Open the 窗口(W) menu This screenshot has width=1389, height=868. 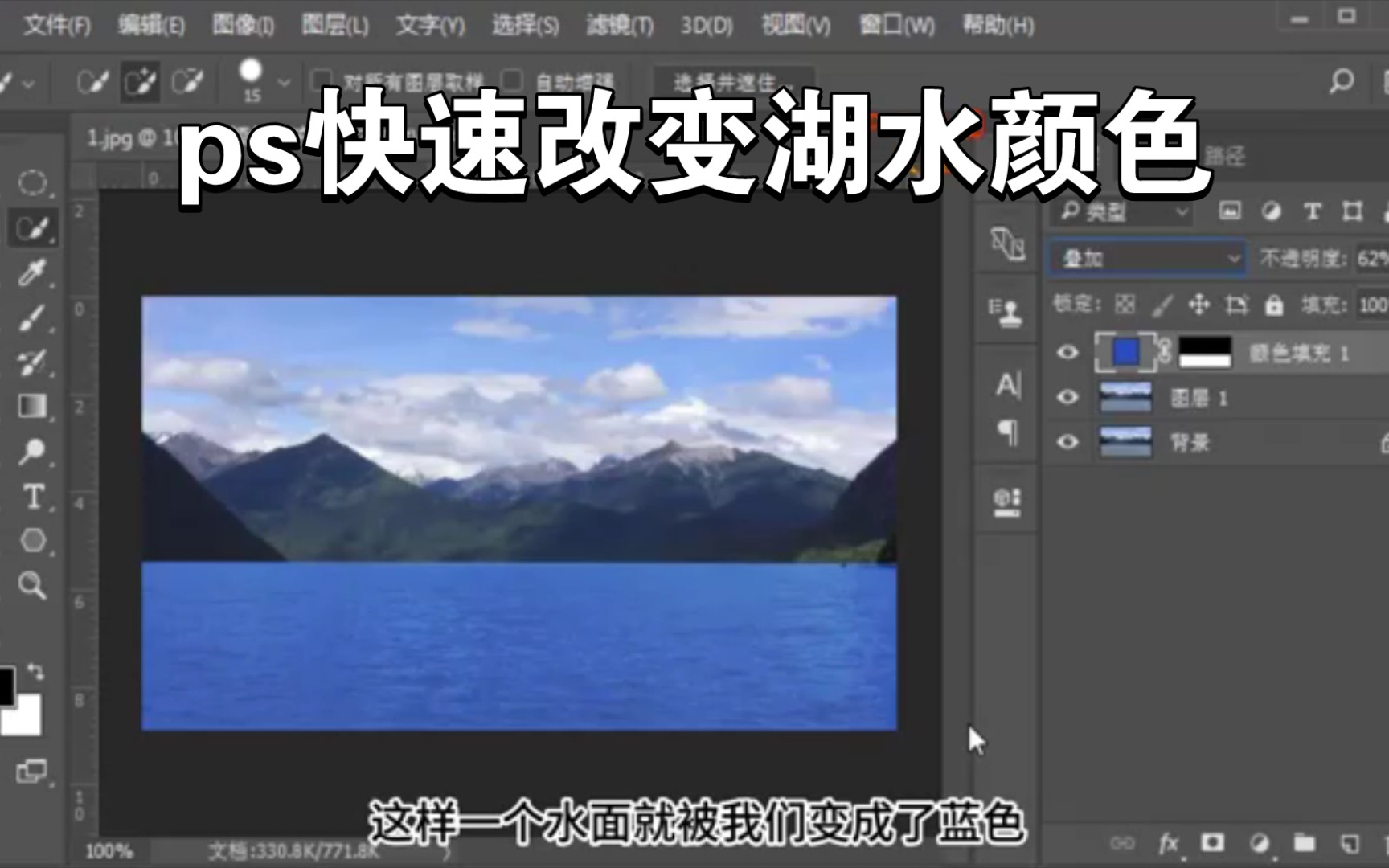896,26
